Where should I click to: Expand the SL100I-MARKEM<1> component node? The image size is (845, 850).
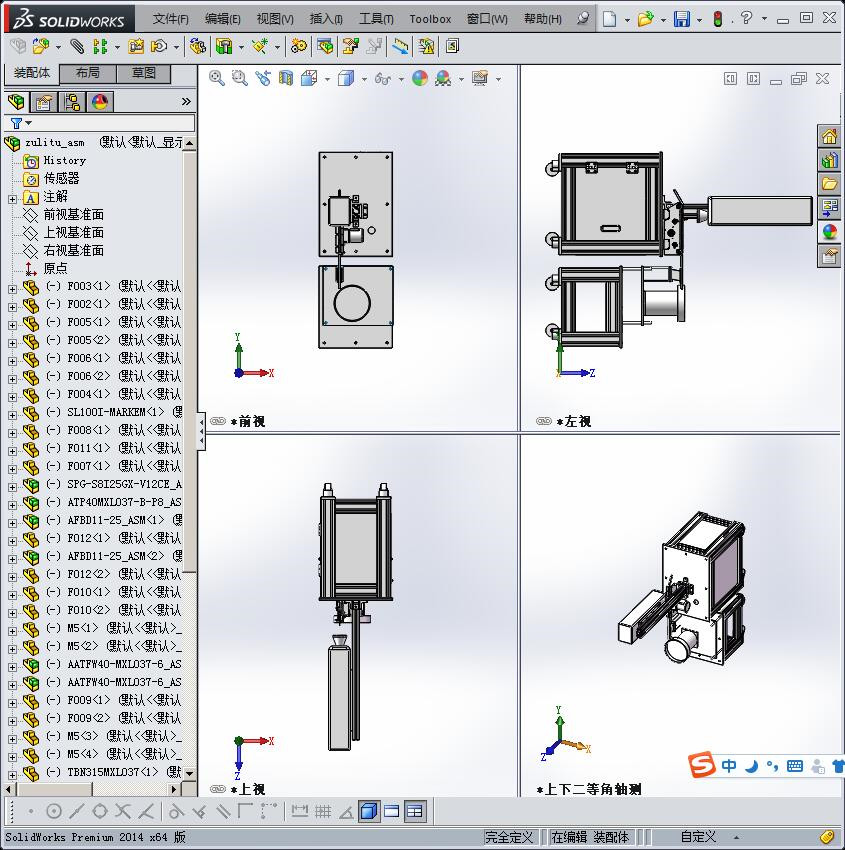coord(12,415)
